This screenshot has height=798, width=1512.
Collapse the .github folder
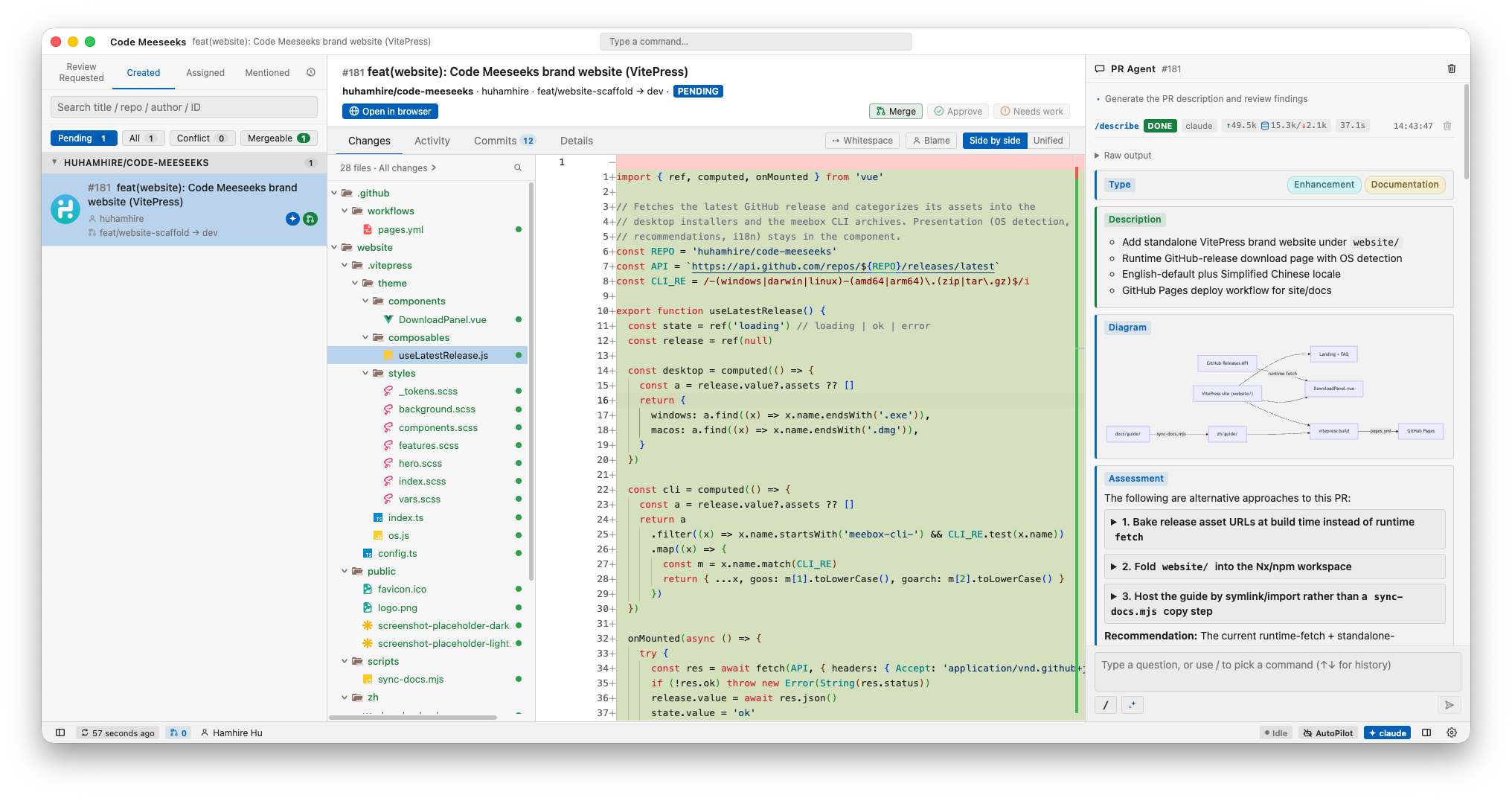pos(334,193)
